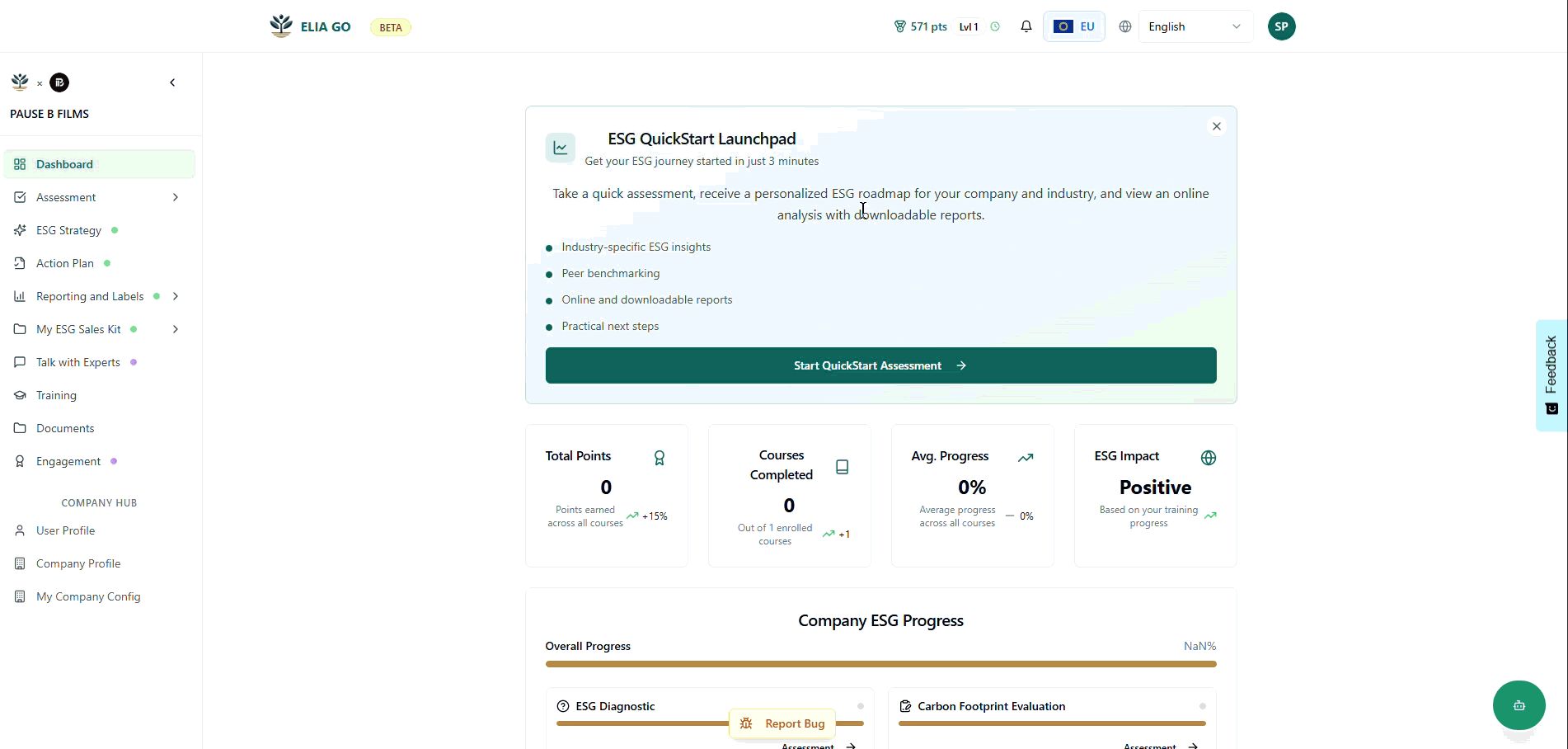
Task: Open ESG Strategy in the sidebar
Action: click(68, 230)
